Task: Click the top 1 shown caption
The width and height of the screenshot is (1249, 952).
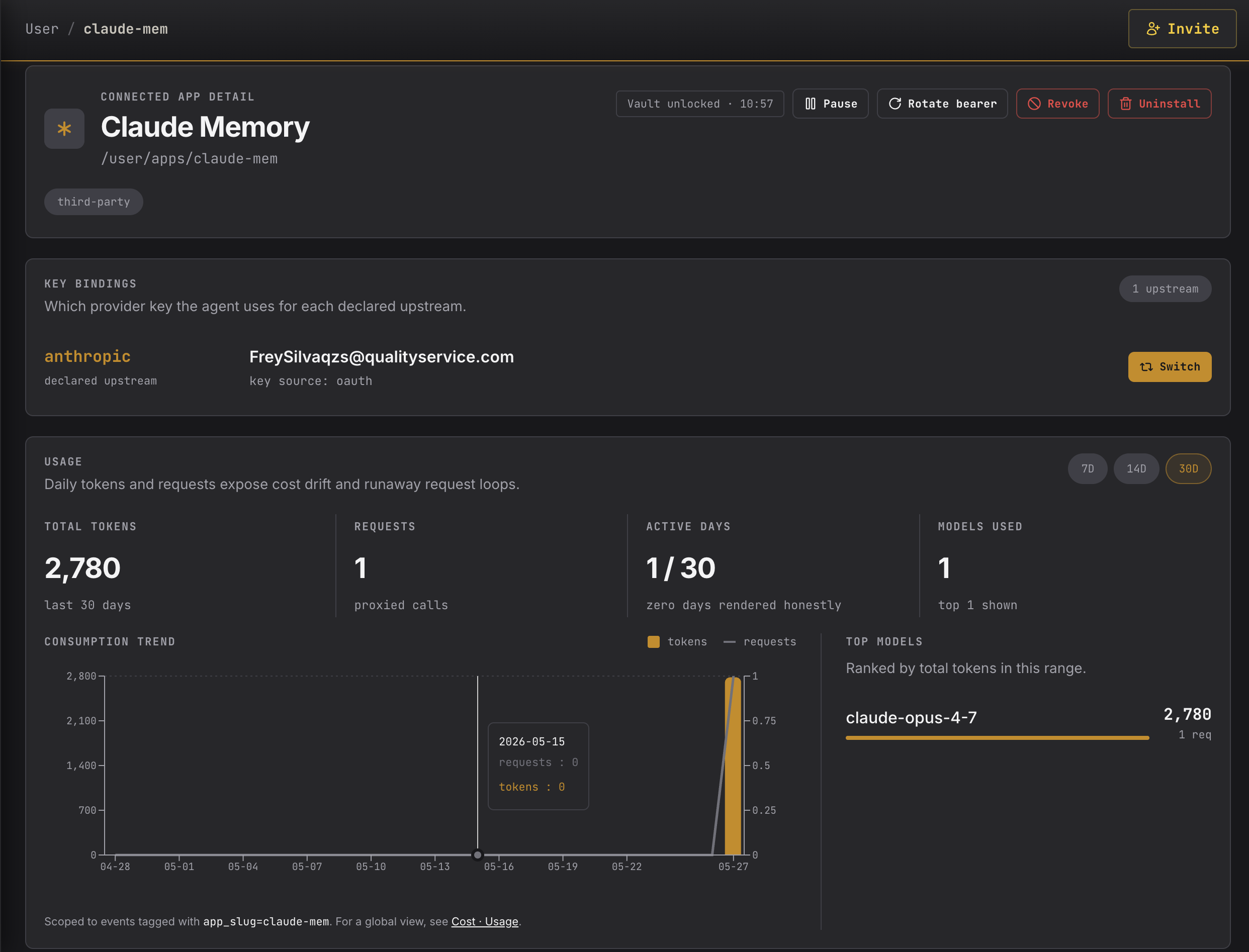Action: pos(977,605)
